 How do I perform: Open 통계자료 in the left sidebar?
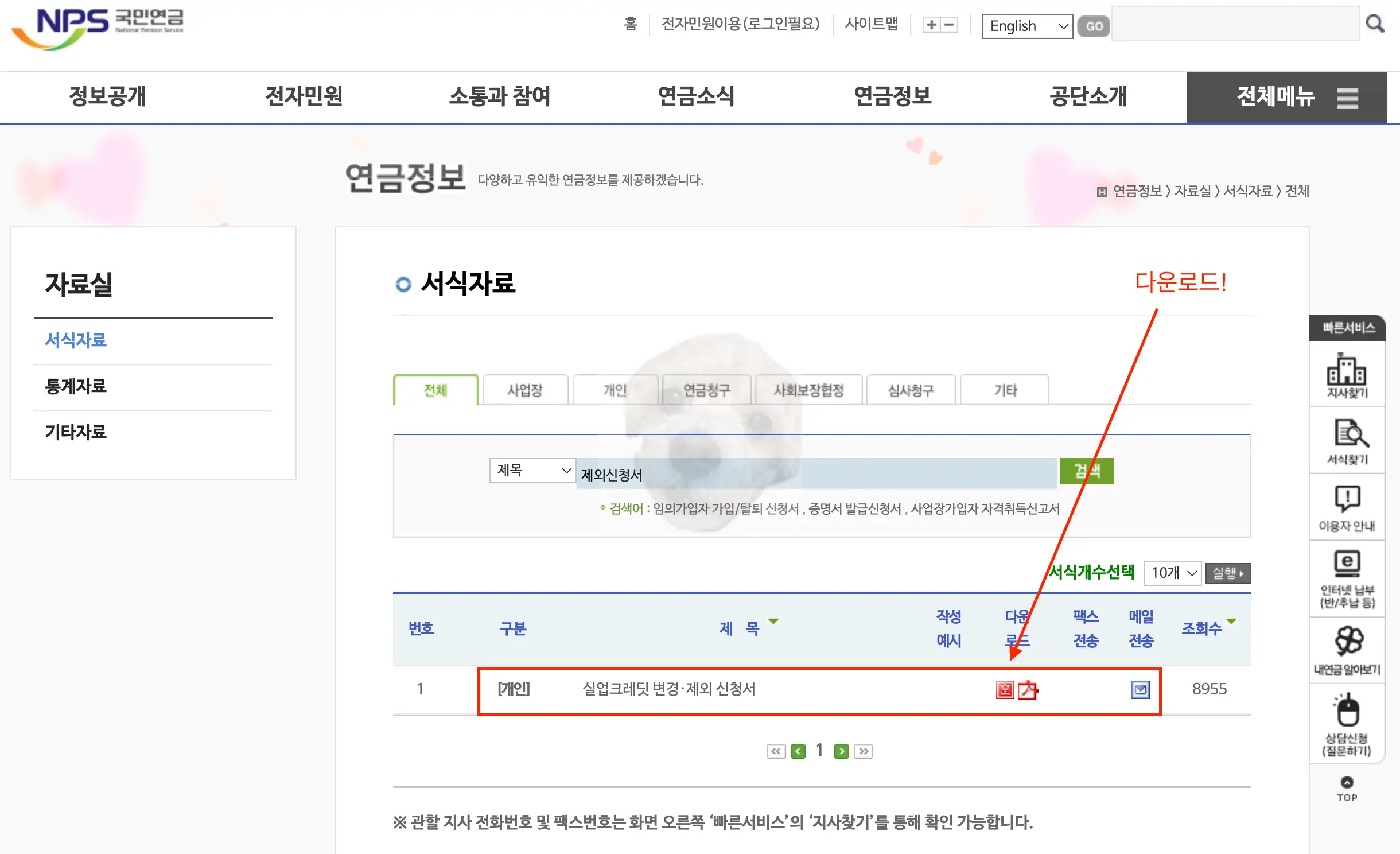pyautogui.click(x=76, y=386)
